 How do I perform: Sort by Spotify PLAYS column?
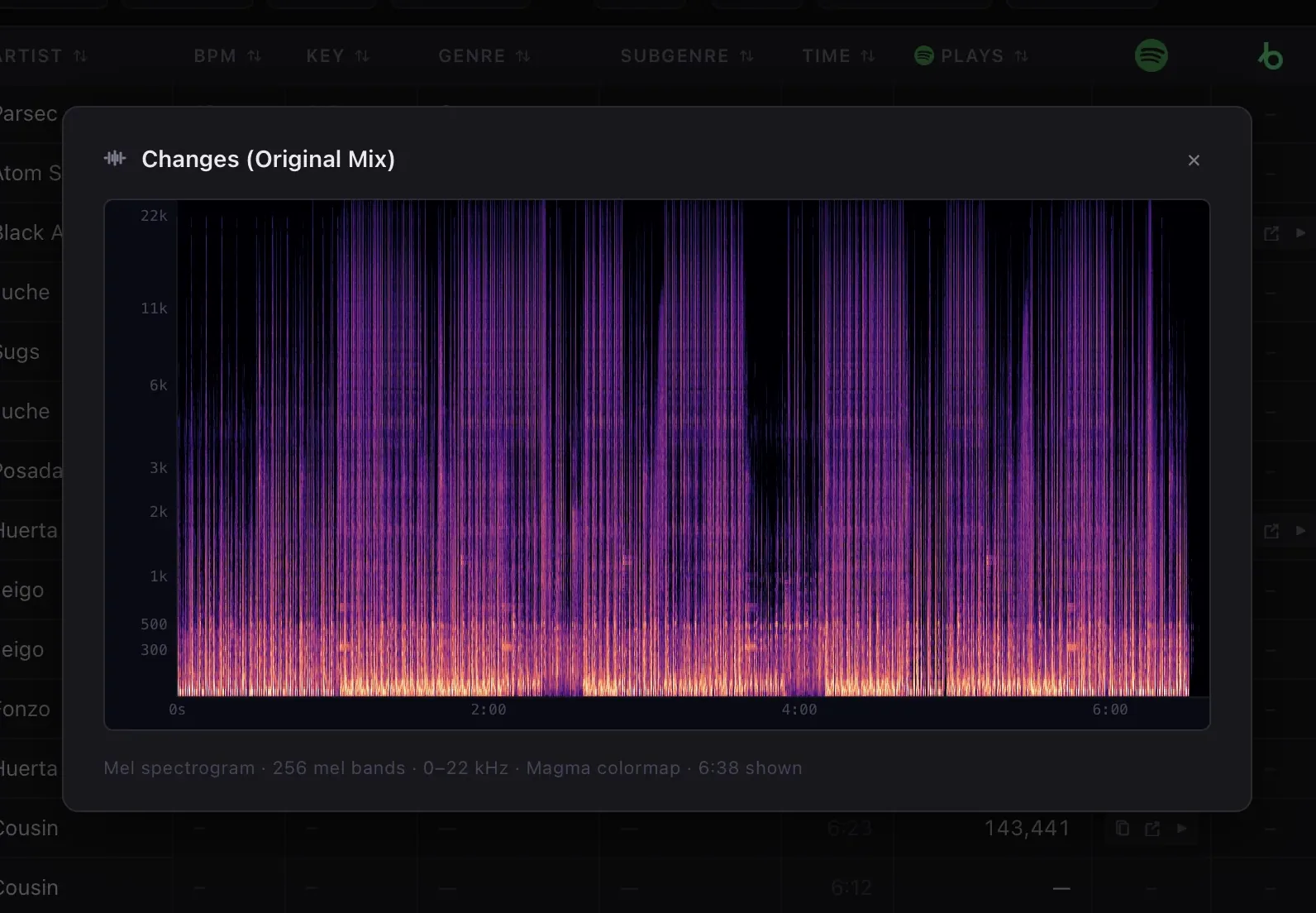[971, 55]
